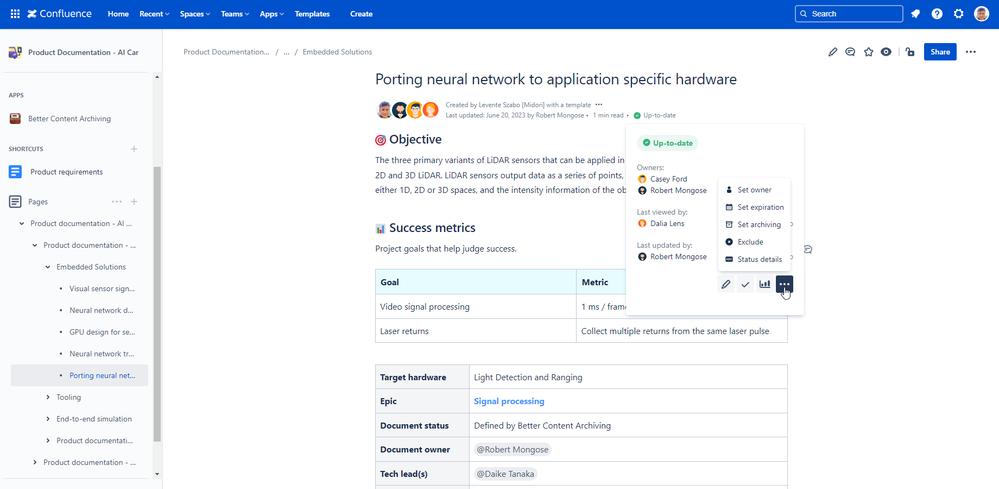Click the notifications icon in the top bar
The image size is (999, 489).
click(915, 14)
